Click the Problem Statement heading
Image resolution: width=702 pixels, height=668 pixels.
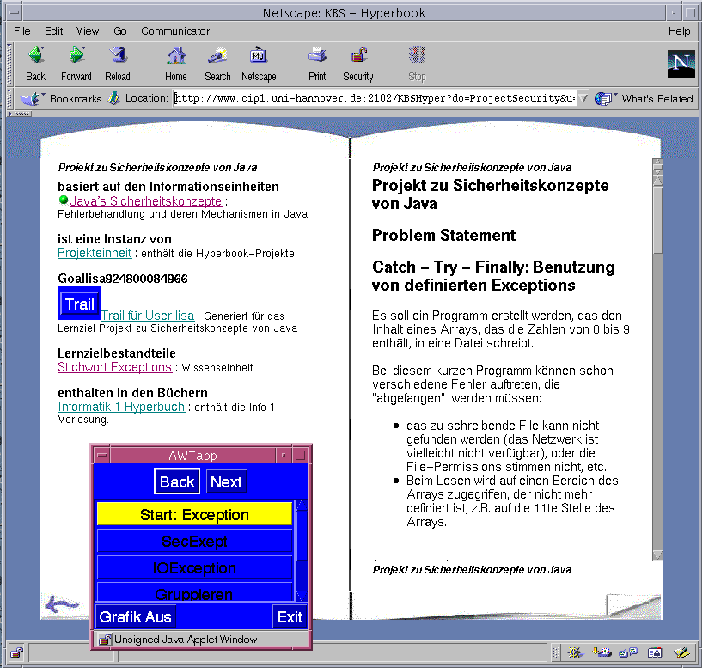tap(444, 235)
